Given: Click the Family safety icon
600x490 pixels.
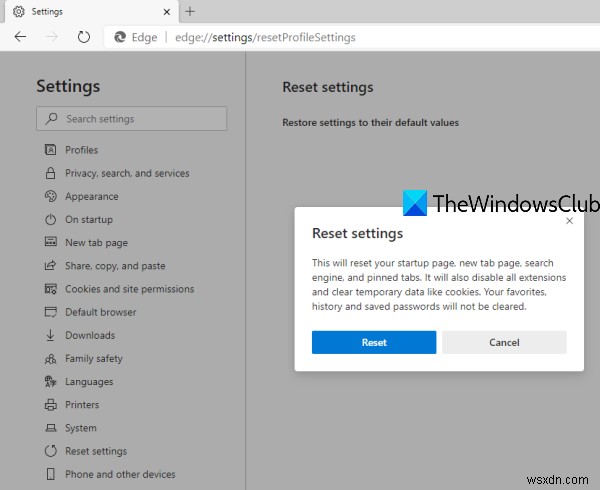Looking at the screenshot, I should pyautogui.click(x=51, y=358).
